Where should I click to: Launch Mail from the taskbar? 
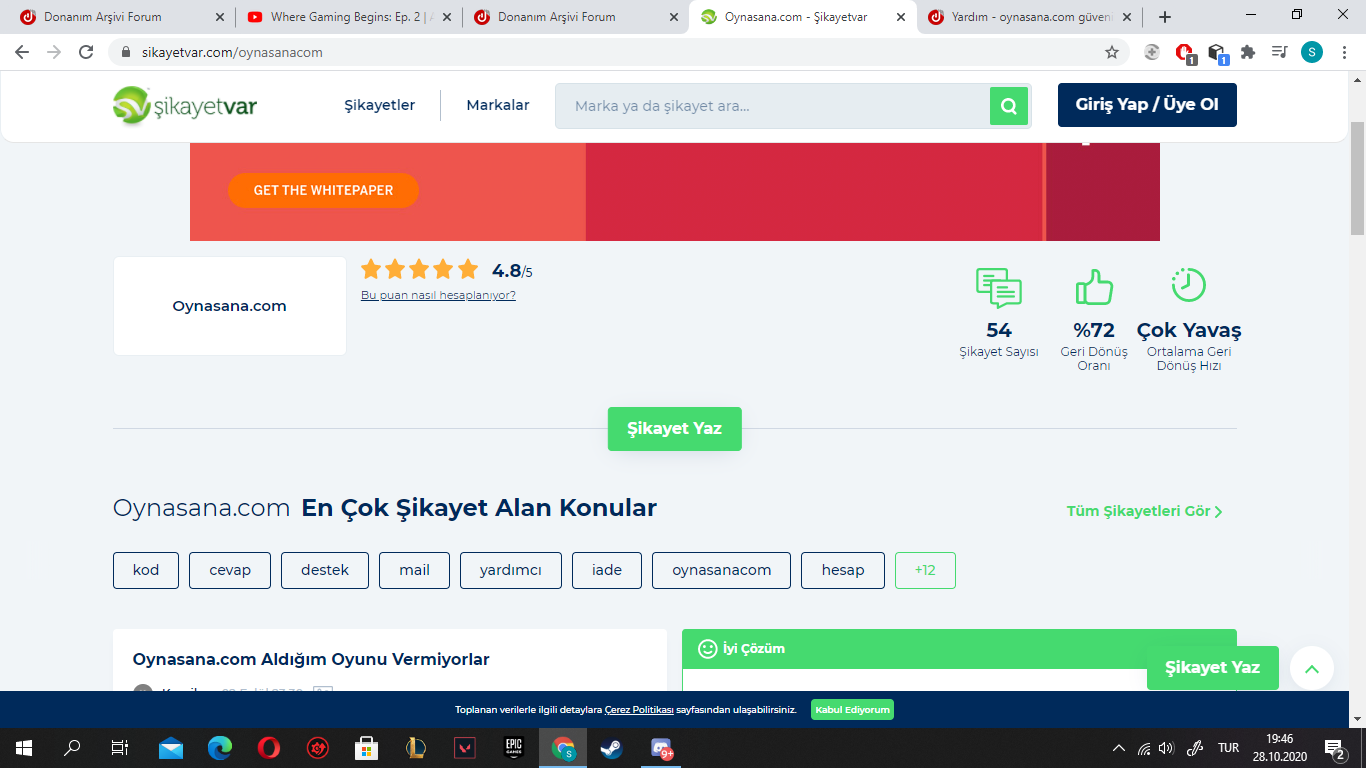coord(171,747)
